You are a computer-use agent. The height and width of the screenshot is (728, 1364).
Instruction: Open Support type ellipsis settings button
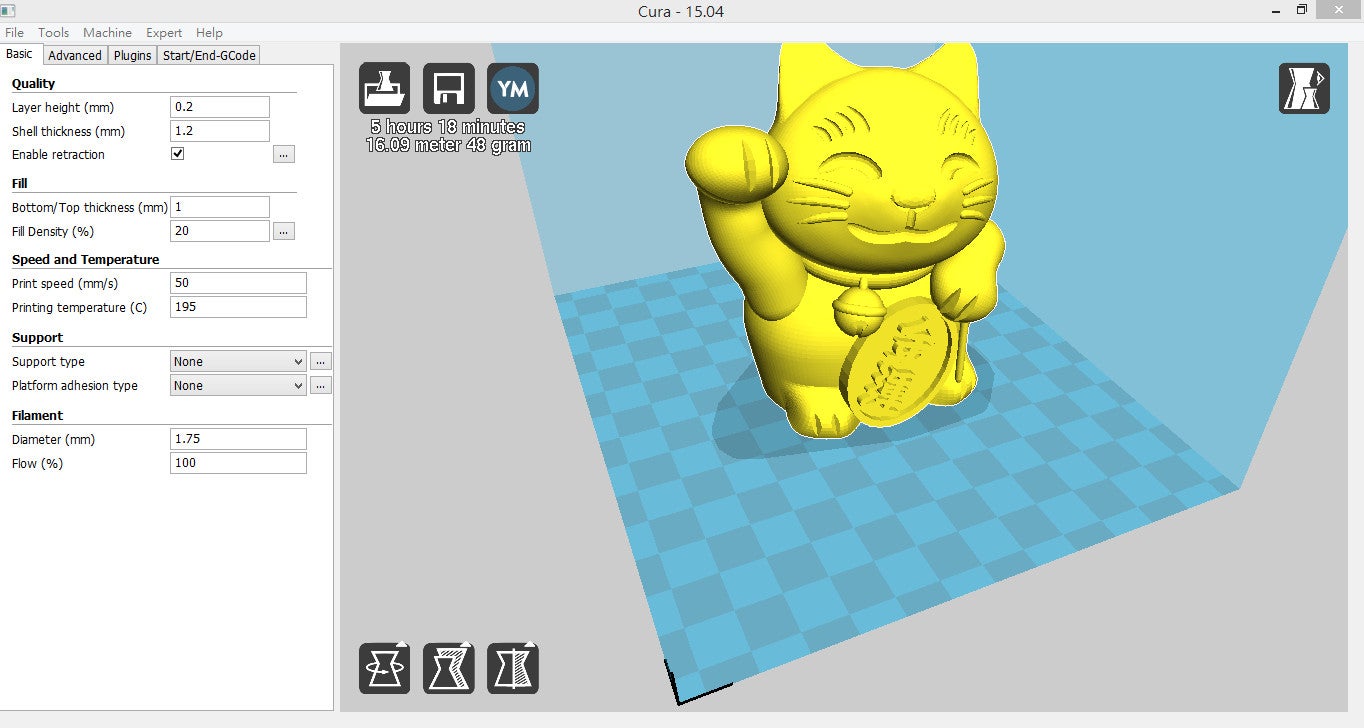pos(321,361)
